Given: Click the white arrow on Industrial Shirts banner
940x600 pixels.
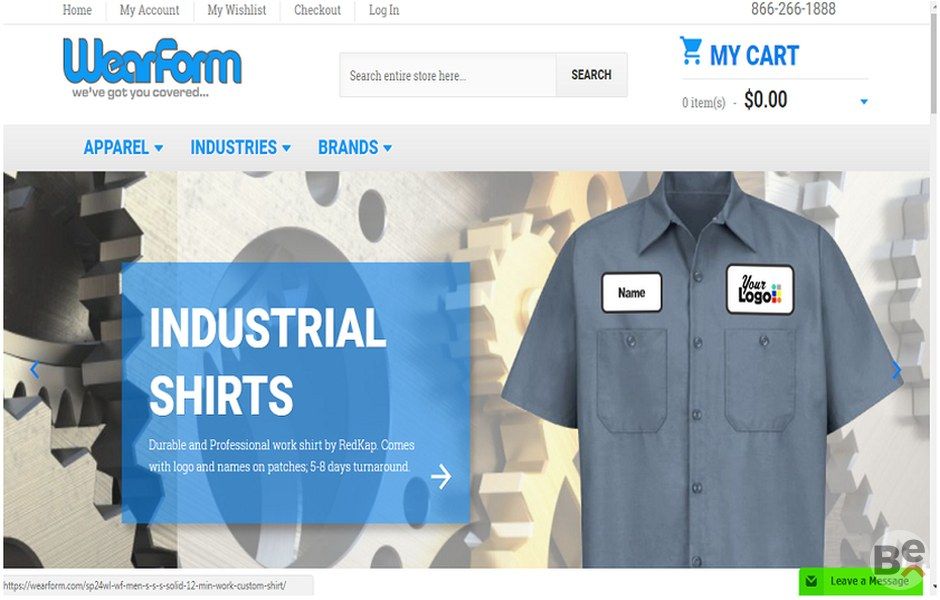Looking at the screenshot, I should [x=441, y=477].
